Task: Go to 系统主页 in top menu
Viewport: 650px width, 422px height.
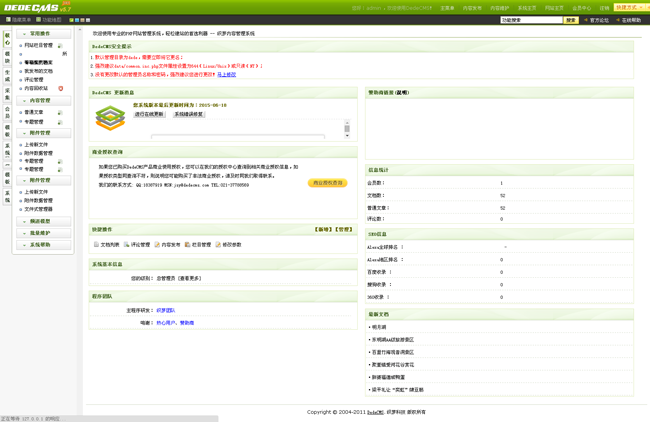Action: tap(527, 8)
